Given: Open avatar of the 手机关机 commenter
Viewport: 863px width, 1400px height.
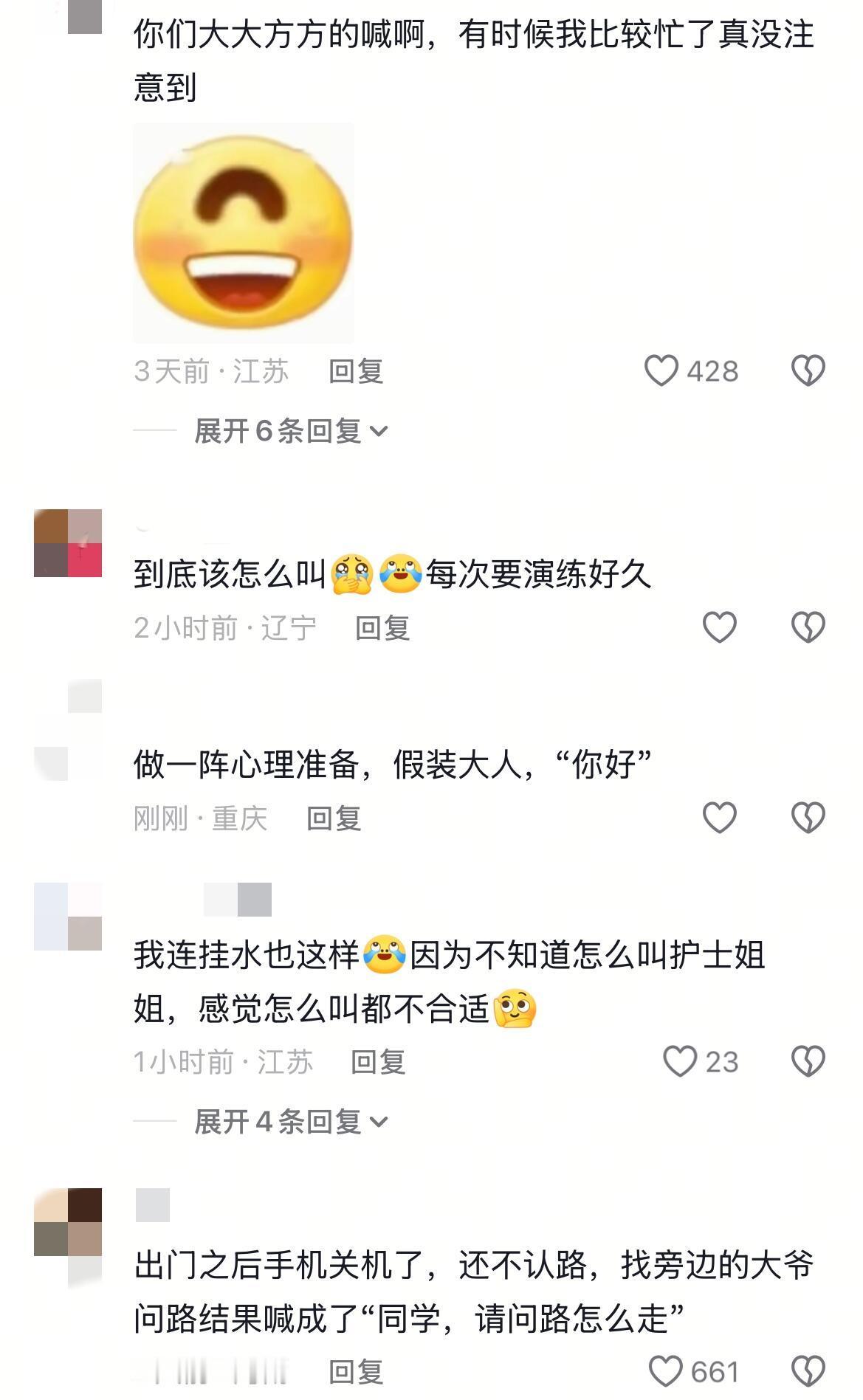Looking at the screenshot, I should coord(68,1222).
